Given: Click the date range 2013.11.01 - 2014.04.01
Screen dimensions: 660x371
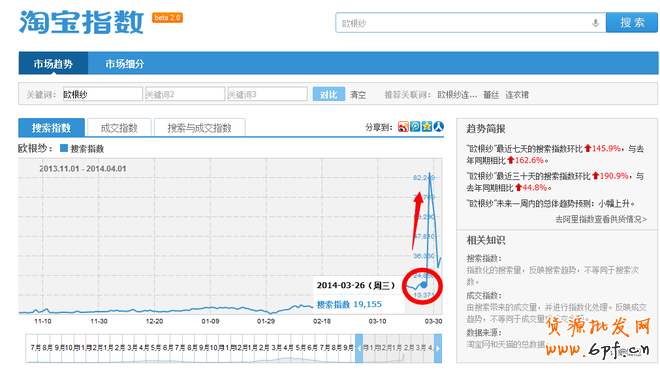Looking at the screenshot, I should point(83,168).
